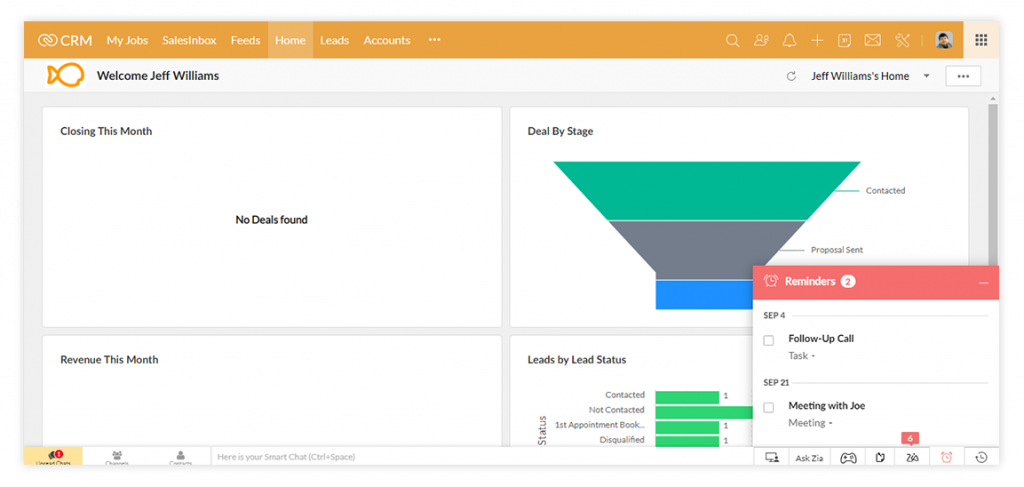1024x487 pixels.
Task: Check the Meeting with Joe reminder checkbox
Action: (x=769, y=407)
